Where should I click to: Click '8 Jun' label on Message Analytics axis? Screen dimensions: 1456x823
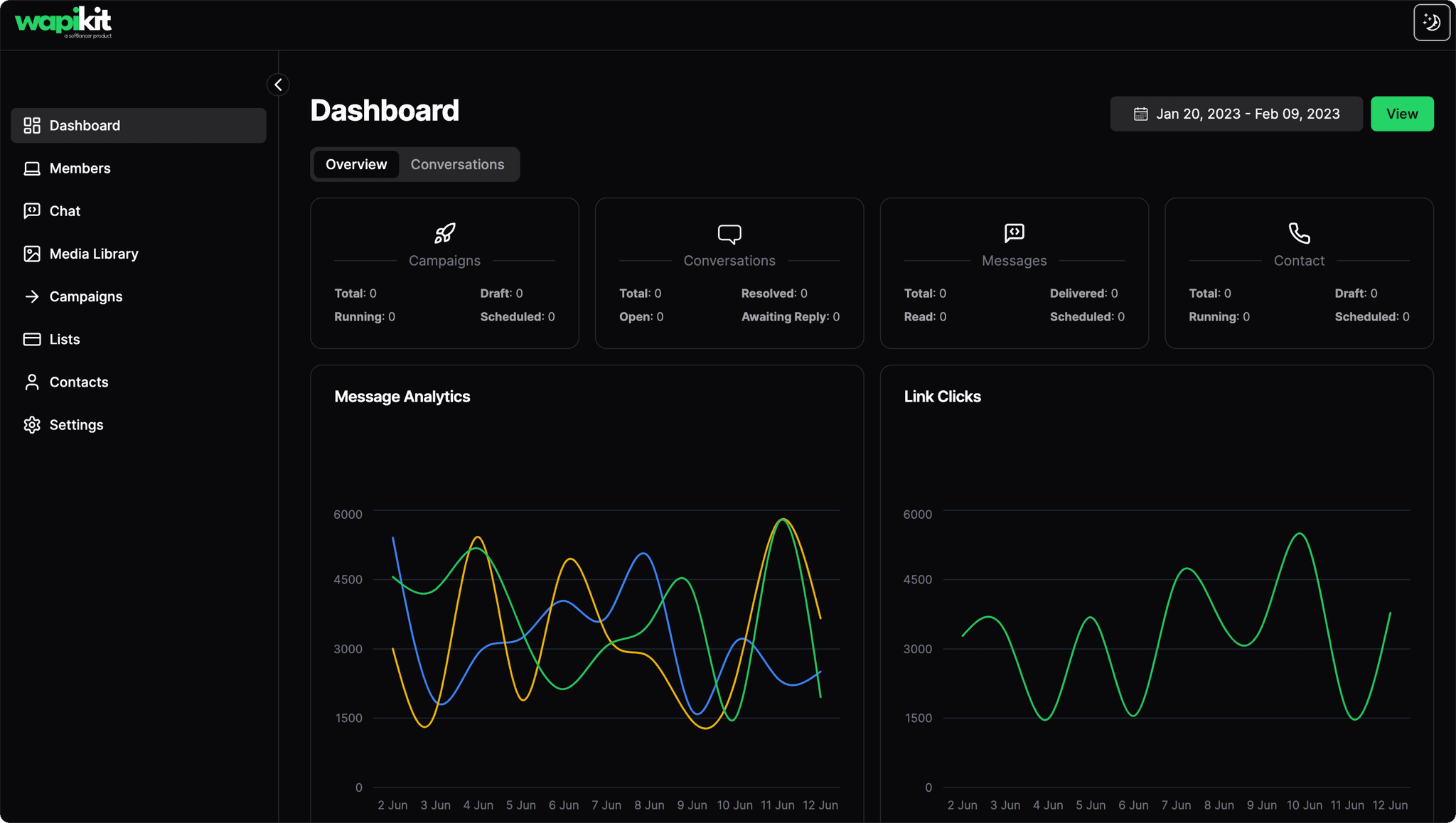[x=649, y=805]
